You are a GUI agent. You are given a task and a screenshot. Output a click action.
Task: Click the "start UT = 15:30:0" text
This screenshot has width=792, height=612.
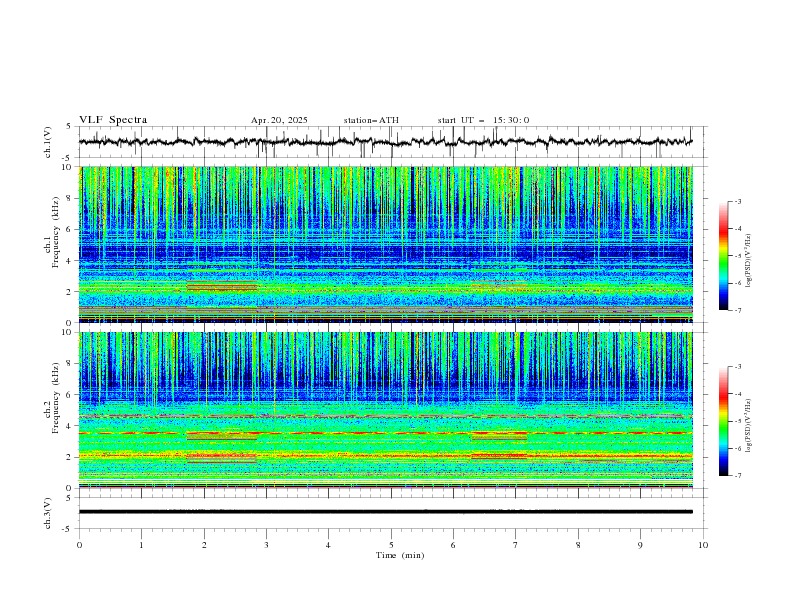point(483,120)
